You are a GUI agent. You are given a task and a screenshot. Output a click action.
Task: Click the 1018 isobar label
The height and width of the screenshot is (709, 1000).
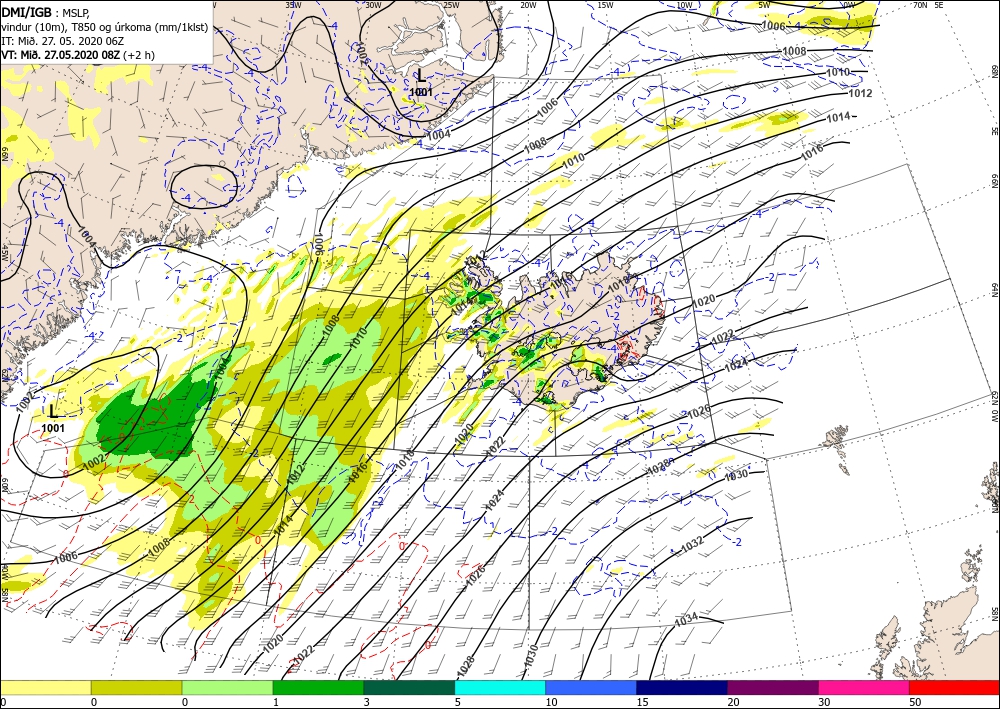tap(406, 460)
